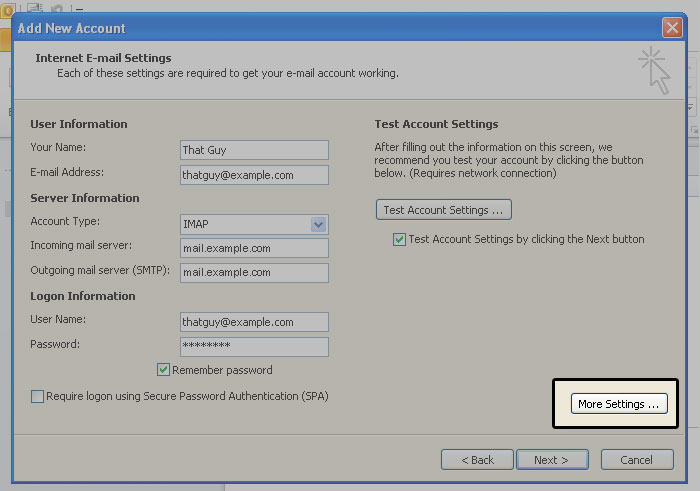The image size is (700, 491).
Task: Click the Add New Account title bar
Action: 300,28
